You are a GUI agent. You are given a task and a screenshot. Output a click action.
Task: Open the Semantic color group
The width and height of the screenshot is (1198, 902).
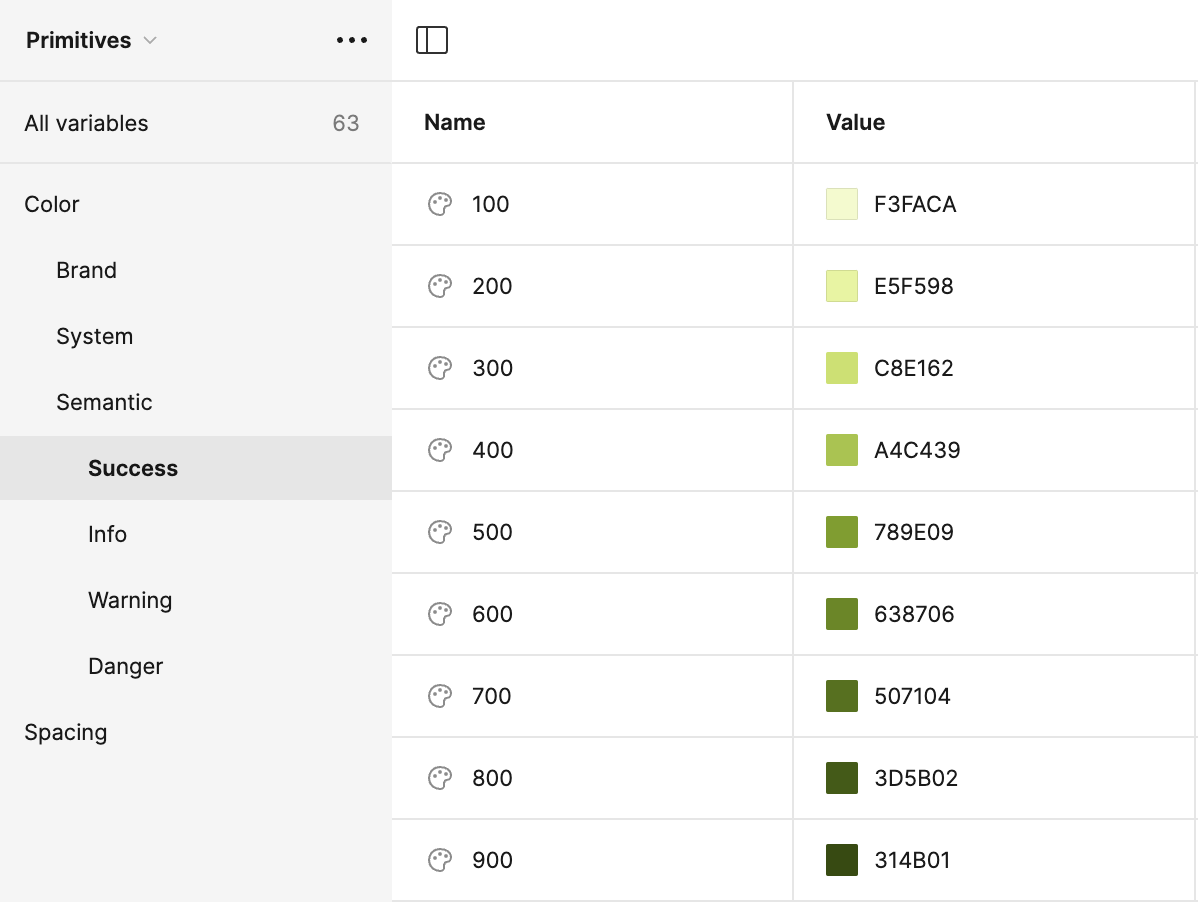tap(104, 402)
